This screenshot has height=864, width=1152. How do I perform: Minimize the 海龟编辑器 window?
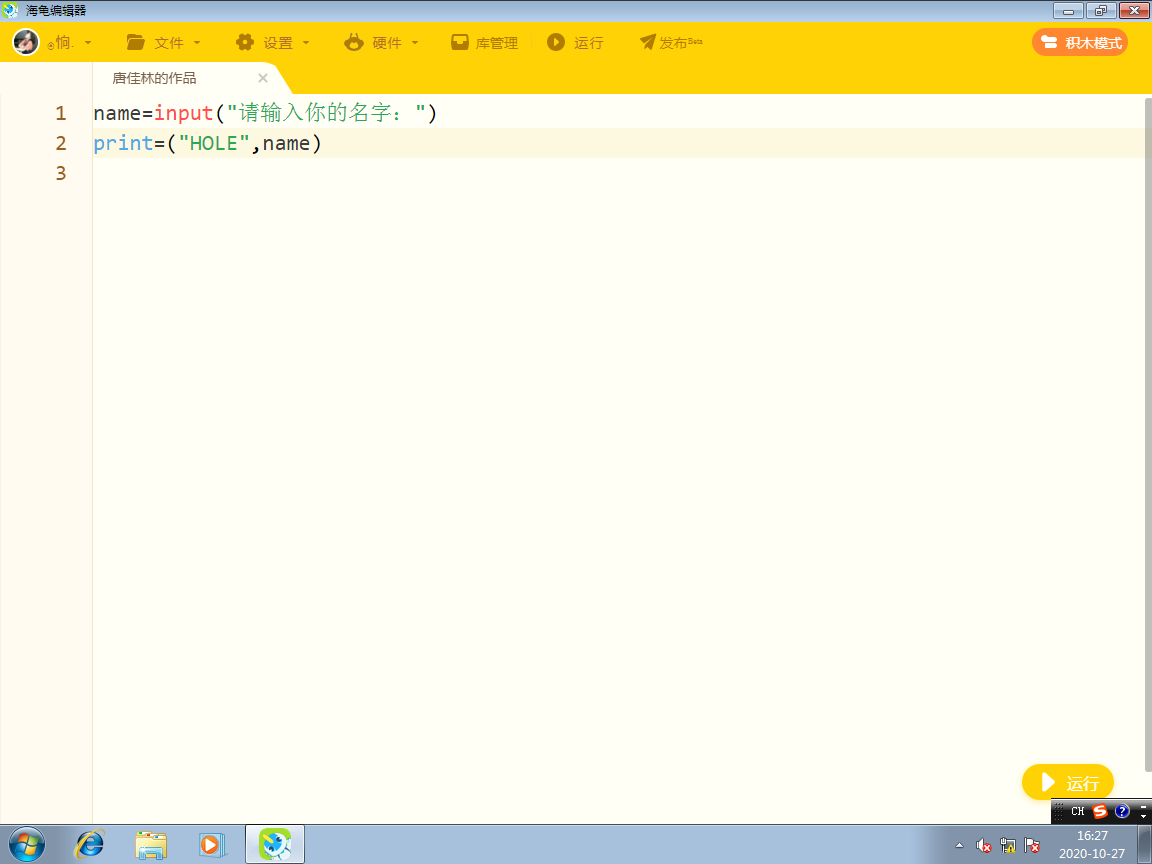pos(1068,10)
